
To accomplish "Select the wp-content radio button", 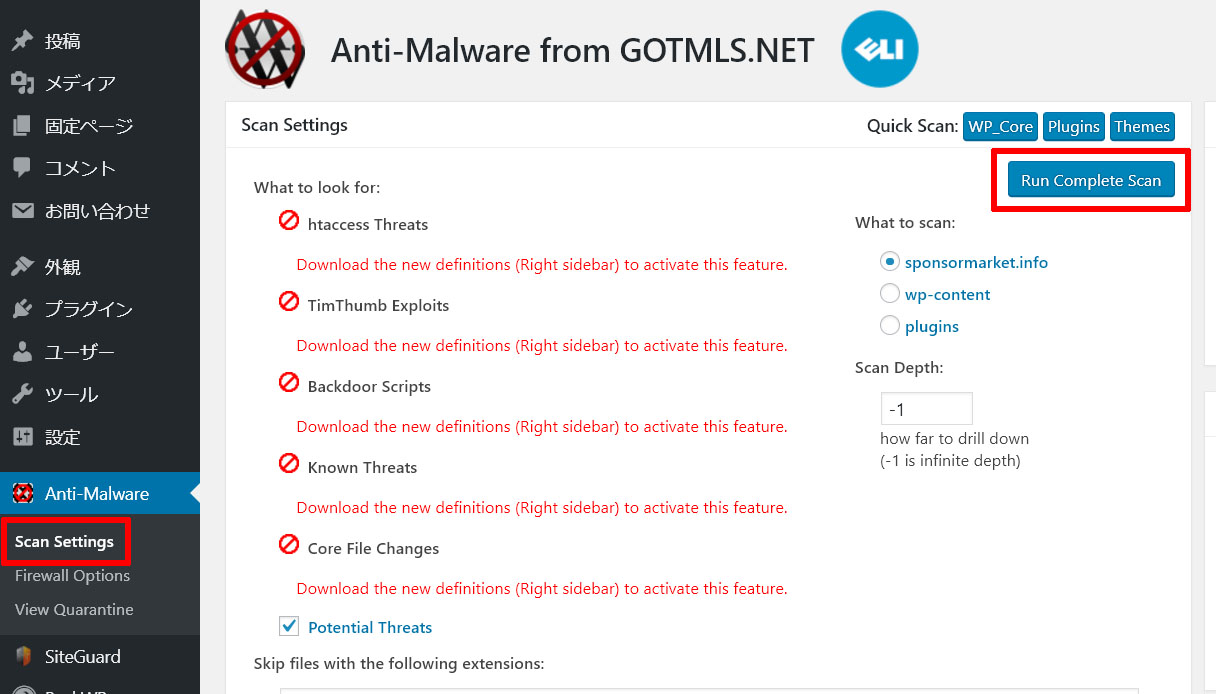I will 889,294.
